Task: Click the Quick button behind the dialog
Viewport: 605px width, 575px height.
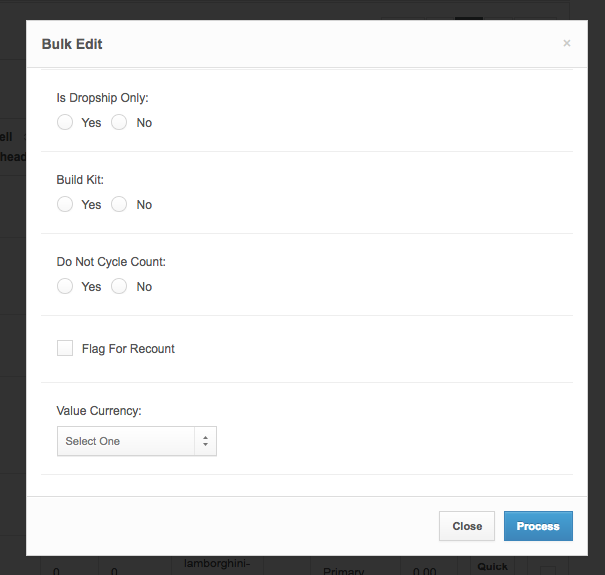Action: 492,566
